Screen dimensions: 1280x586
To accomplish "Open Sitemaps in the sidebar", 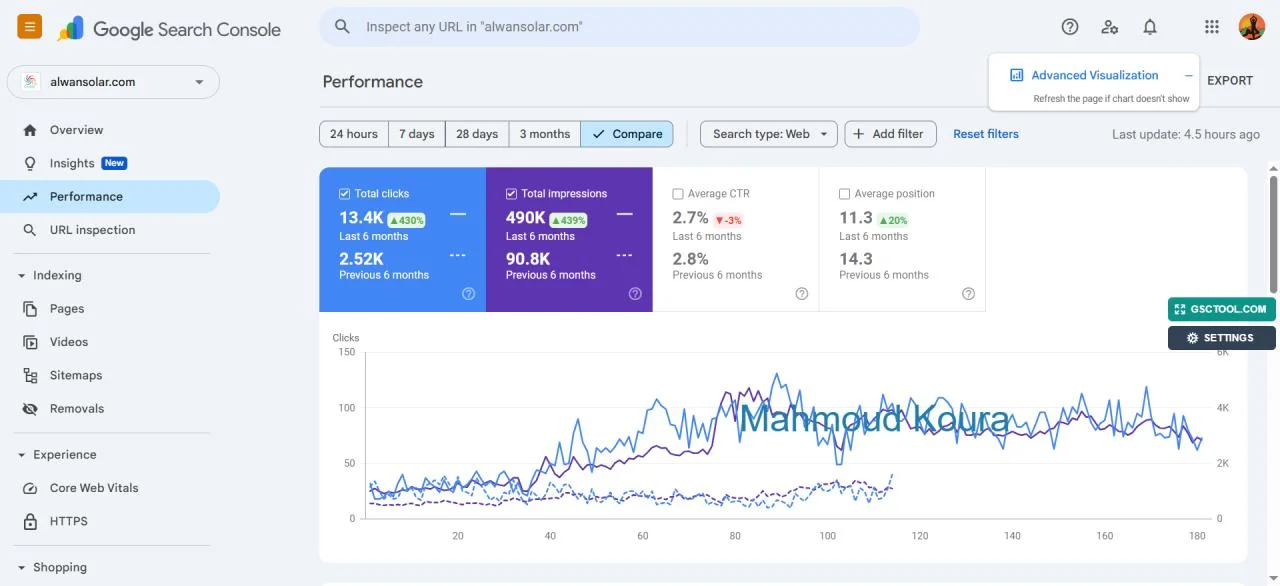I will (110, 375).
